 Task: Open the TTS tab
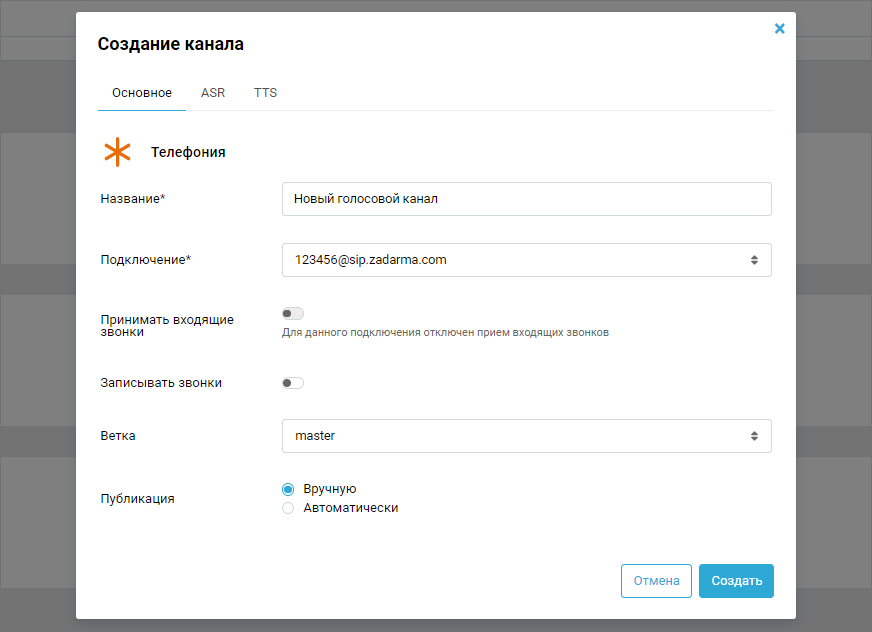click(x=265, y=93)
